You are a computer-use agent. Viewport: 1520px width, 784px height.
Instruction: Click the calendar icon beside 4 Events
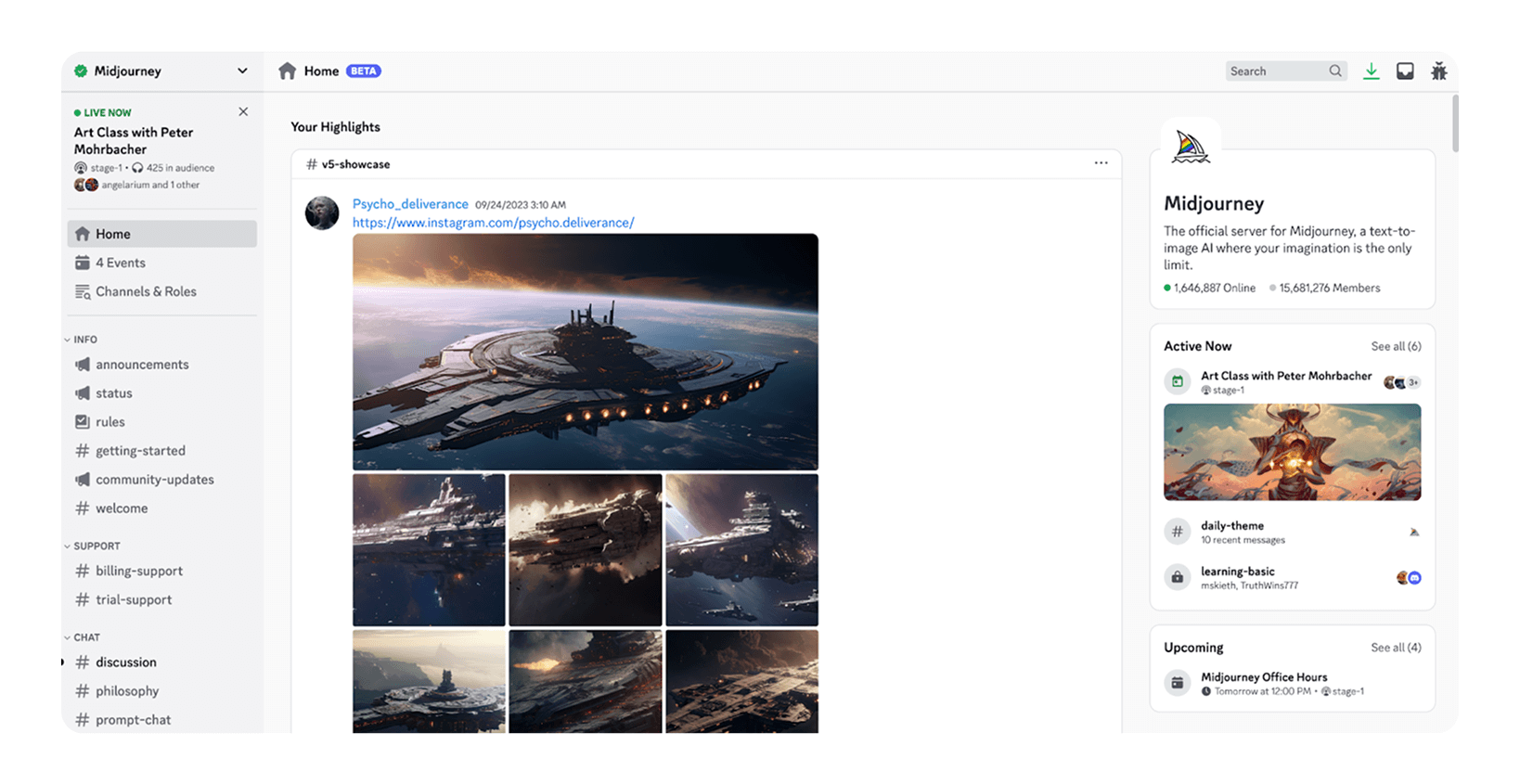click(83, 263)
